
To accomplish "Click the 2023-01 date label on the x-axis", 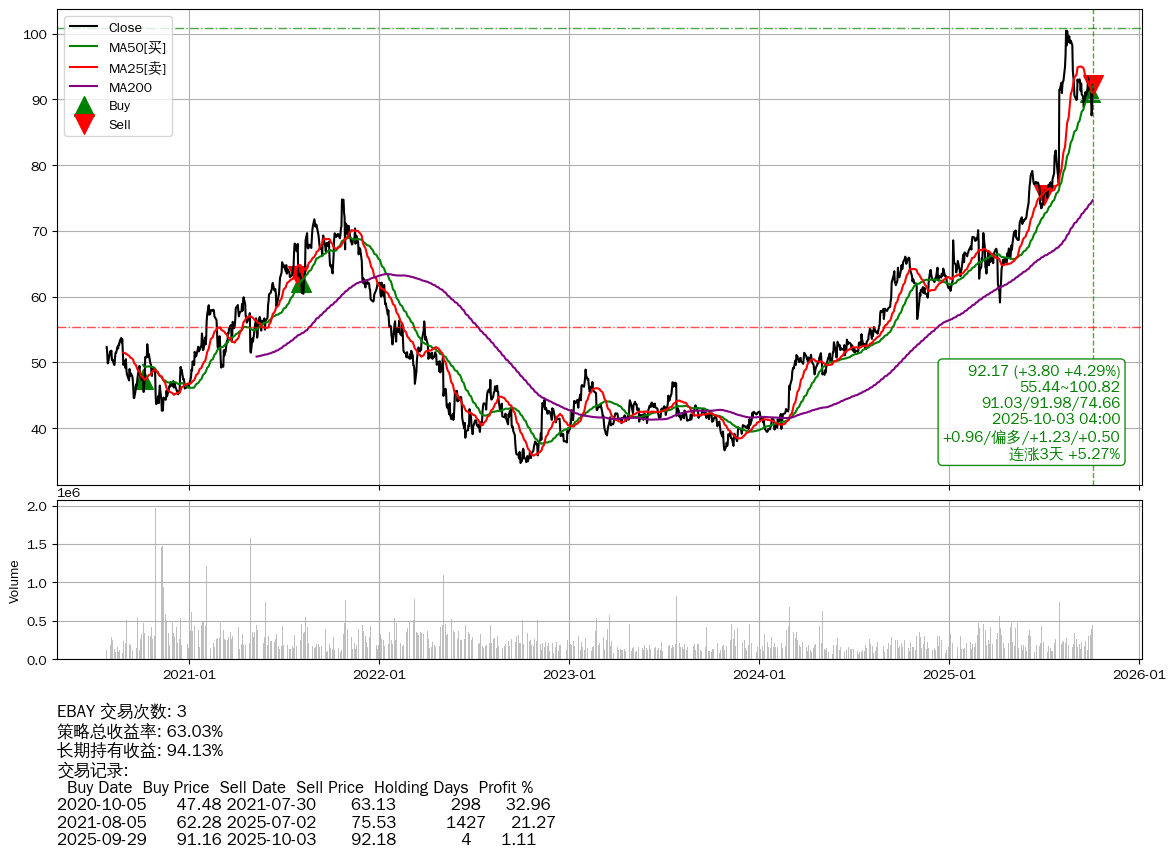I will click(x=569, y=675).
